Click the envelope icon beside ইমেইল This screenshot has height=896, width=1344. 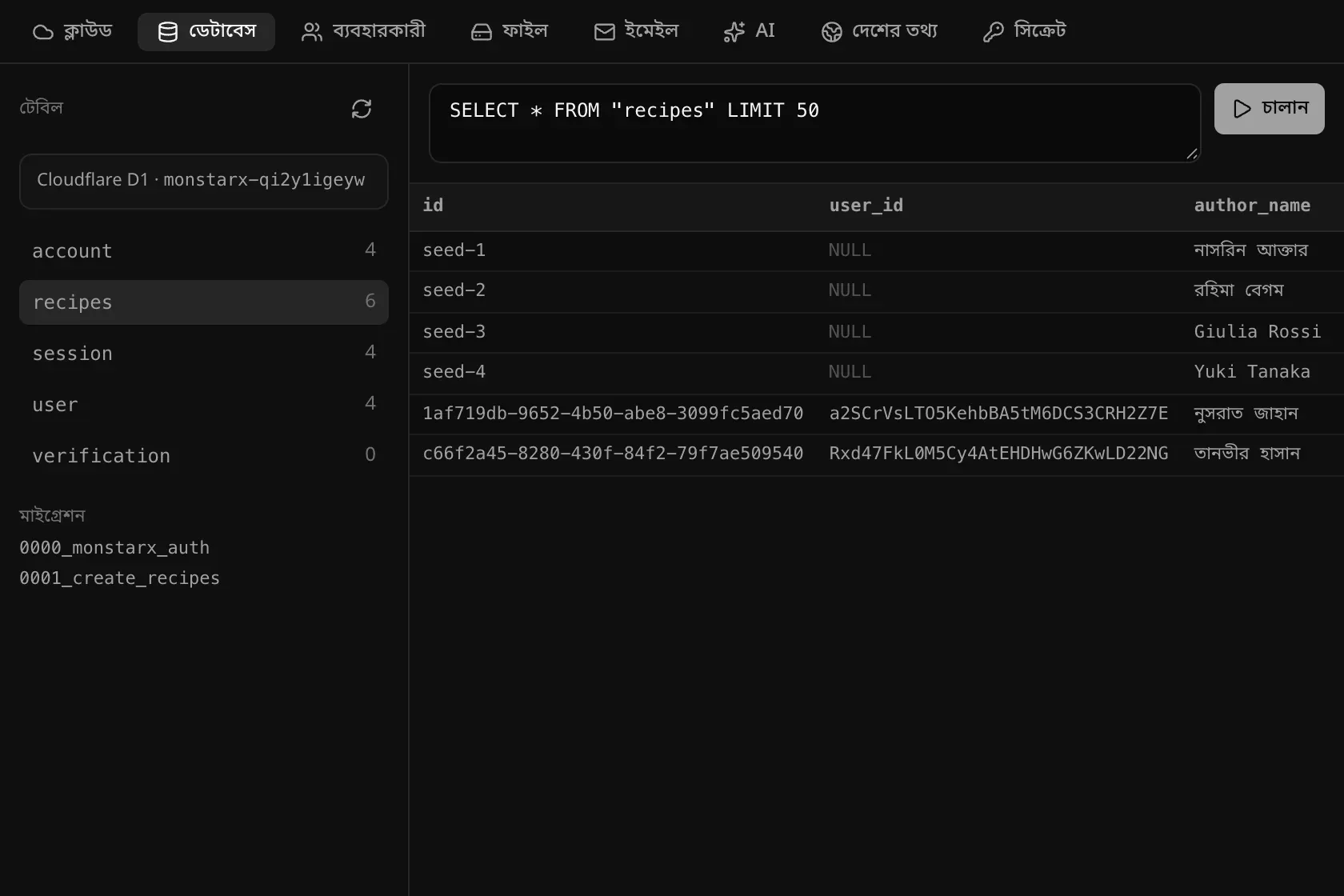(605, 32)
